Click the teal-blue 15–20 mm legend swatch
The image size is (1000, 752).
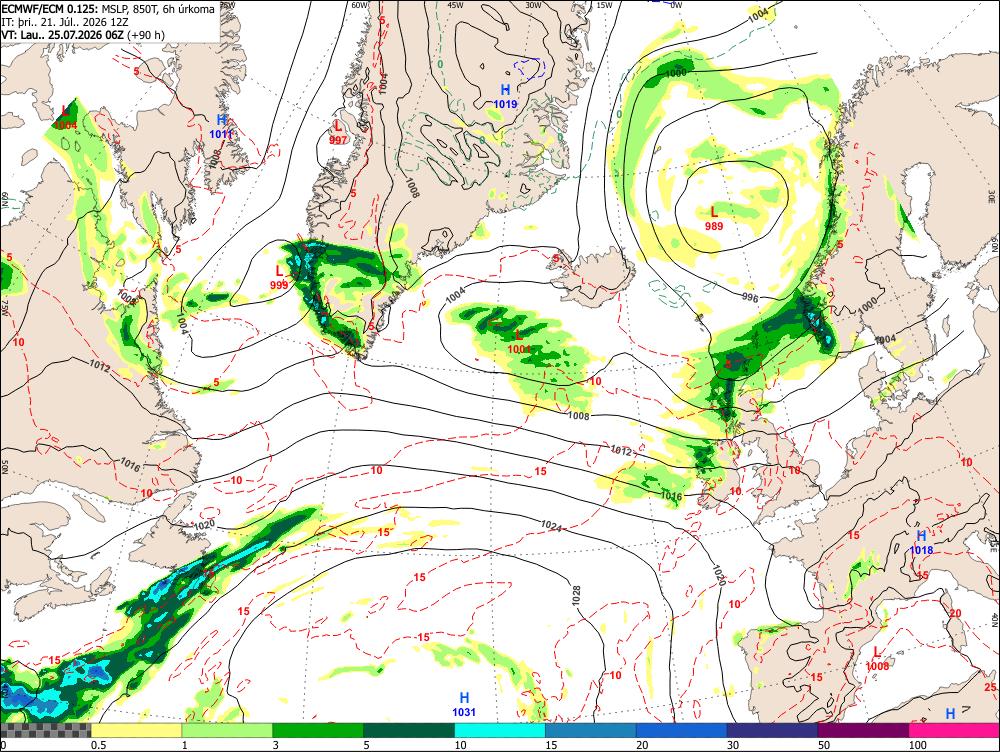coord(591,730)
